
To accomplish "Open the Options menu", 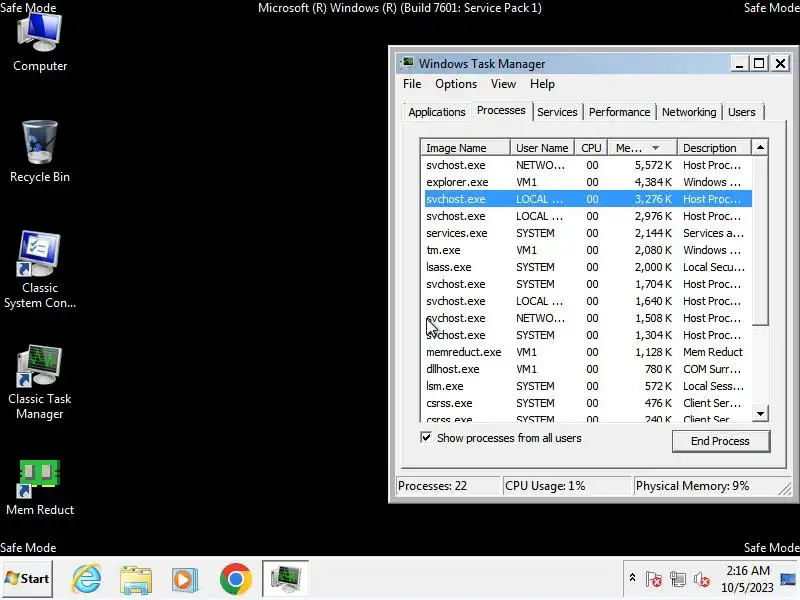I will (456, 84).
